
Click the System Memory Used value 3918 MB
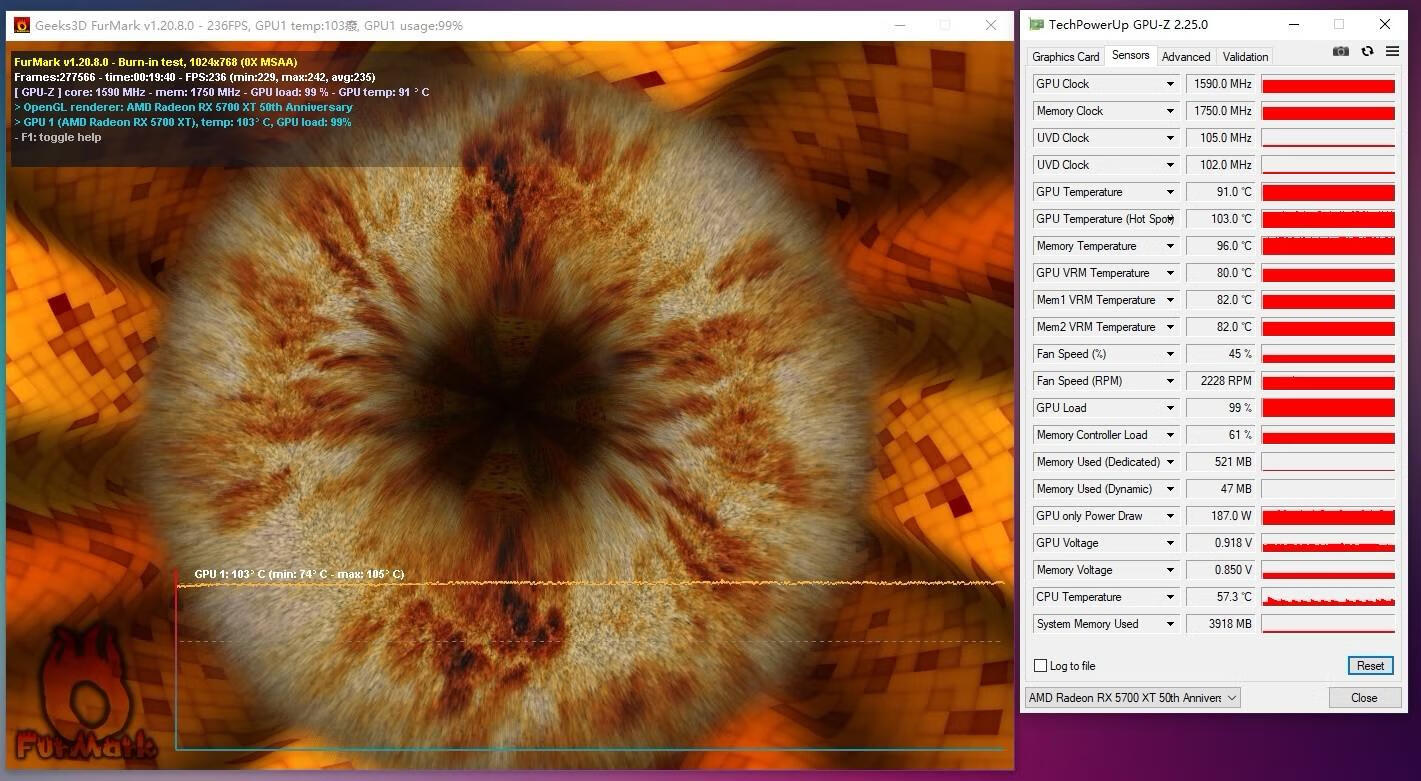[x=1221, y=624]
